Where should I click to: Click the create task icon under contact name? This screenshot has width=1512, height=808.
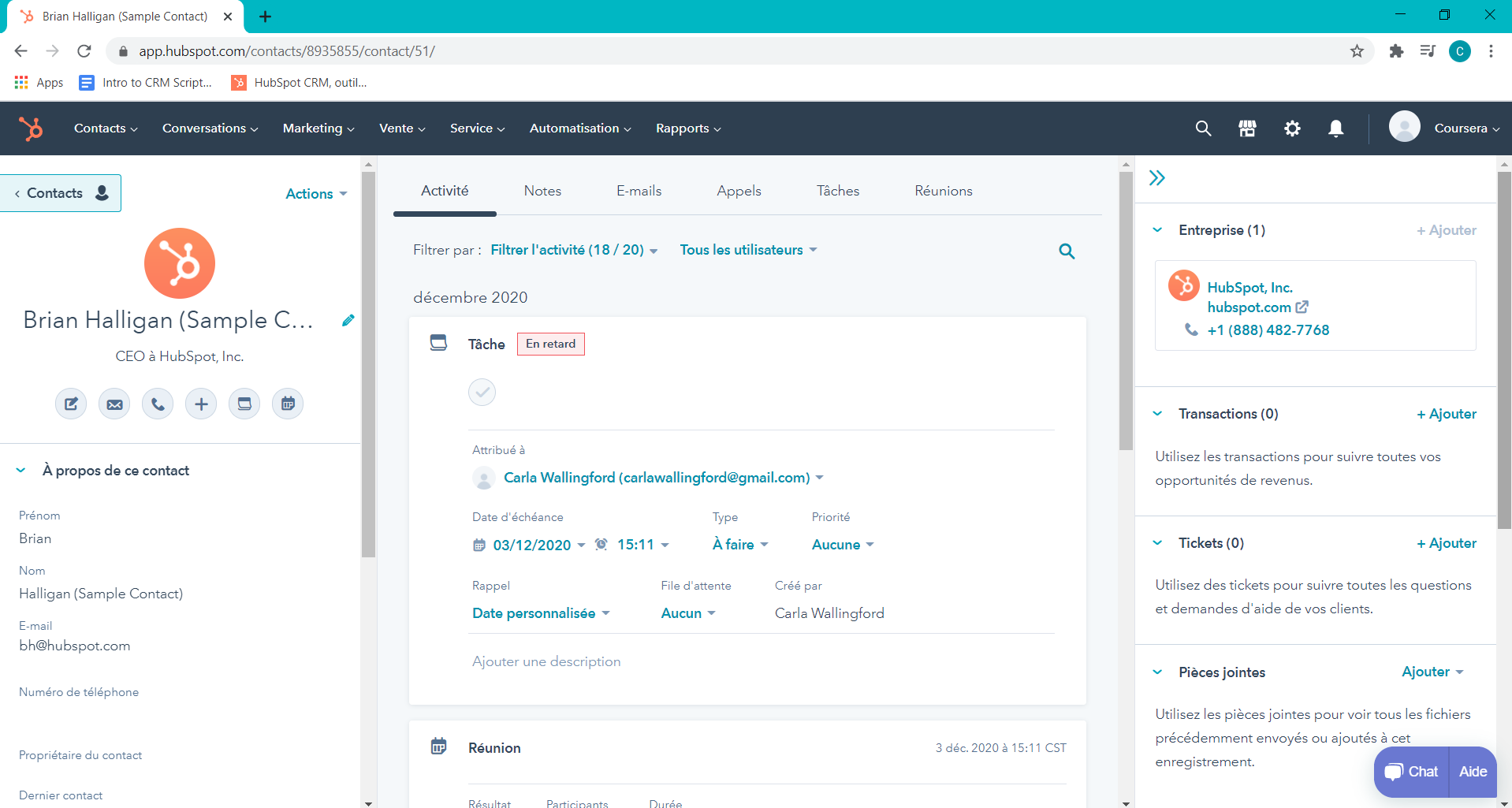click(x=244, y=404)
